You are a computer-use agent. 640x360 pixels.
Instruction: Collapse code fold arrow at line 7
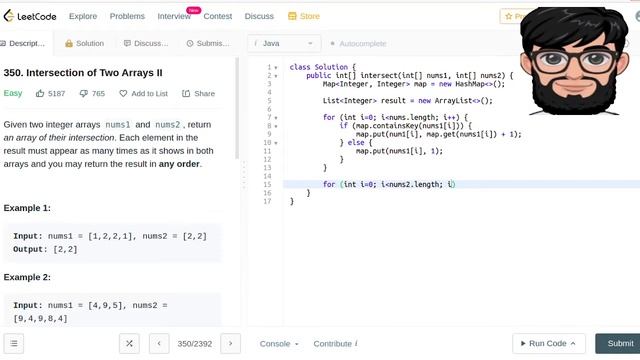click(x=276, y=118)
